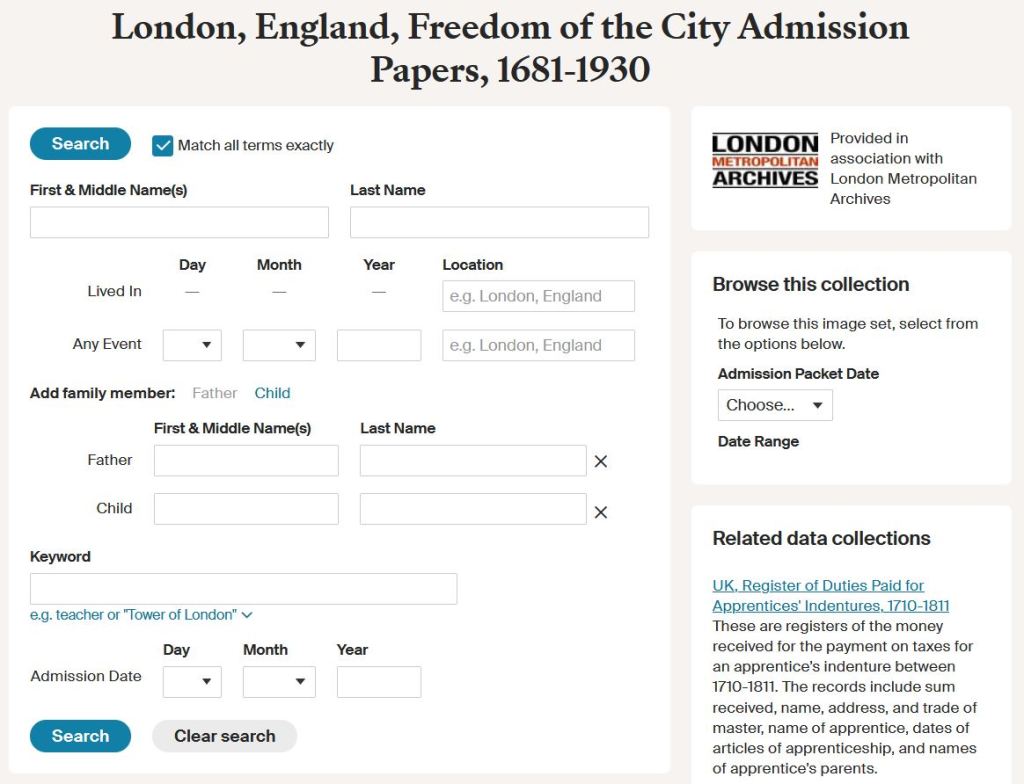Open UK Register of Duties Paid link
Viewport: 1024px width, 784px height.
(830, 595)
